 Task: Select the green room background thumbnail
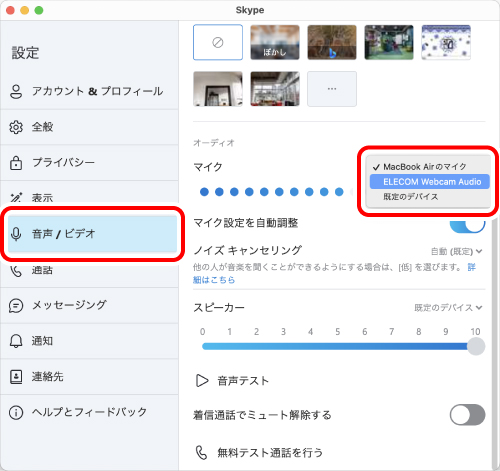[x=389, y=42]
